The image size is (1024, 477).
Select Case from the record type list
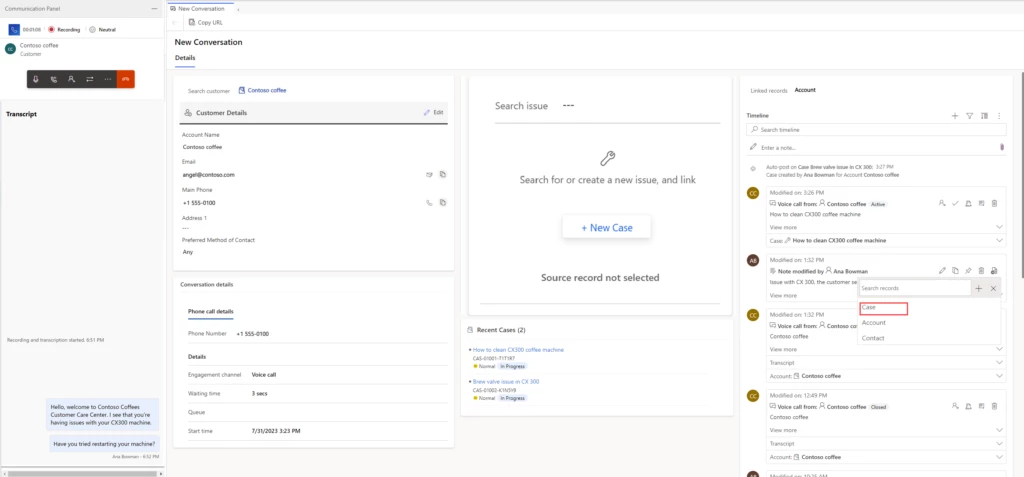[882, 308]
